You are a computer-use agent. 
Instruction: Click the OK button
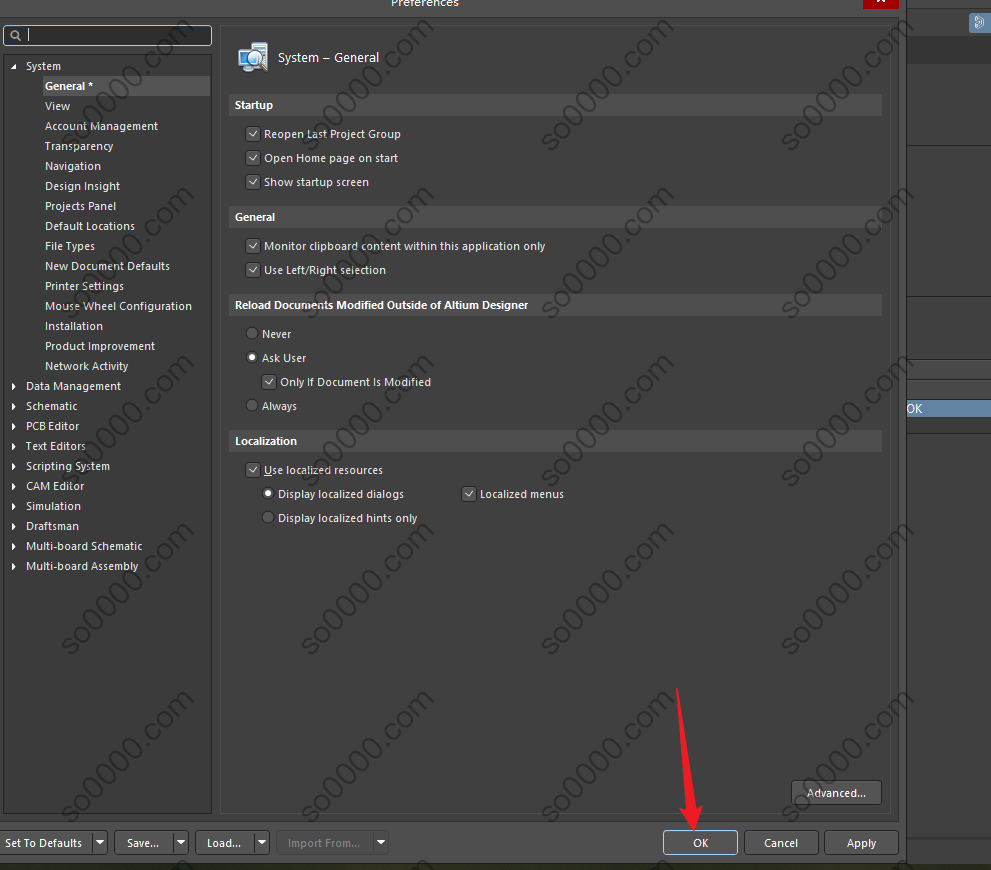click(x=700, y=842)
